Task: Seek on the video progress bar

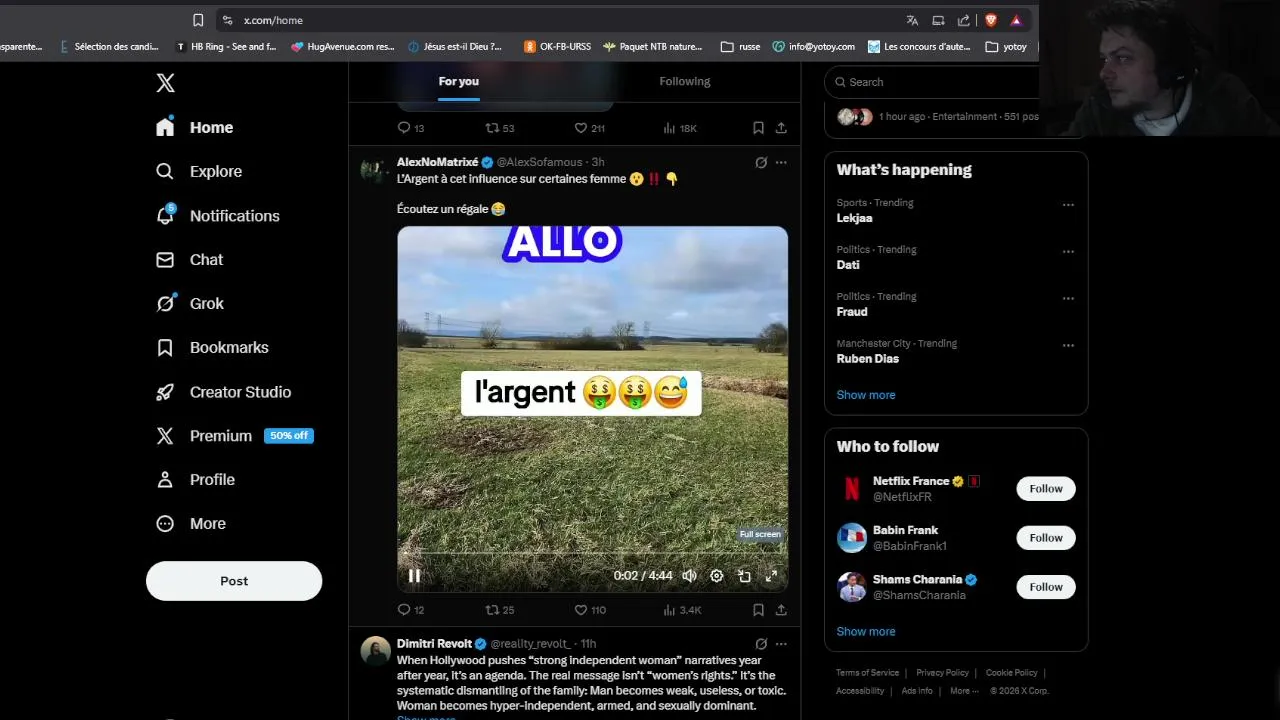Action: point(592,552)
